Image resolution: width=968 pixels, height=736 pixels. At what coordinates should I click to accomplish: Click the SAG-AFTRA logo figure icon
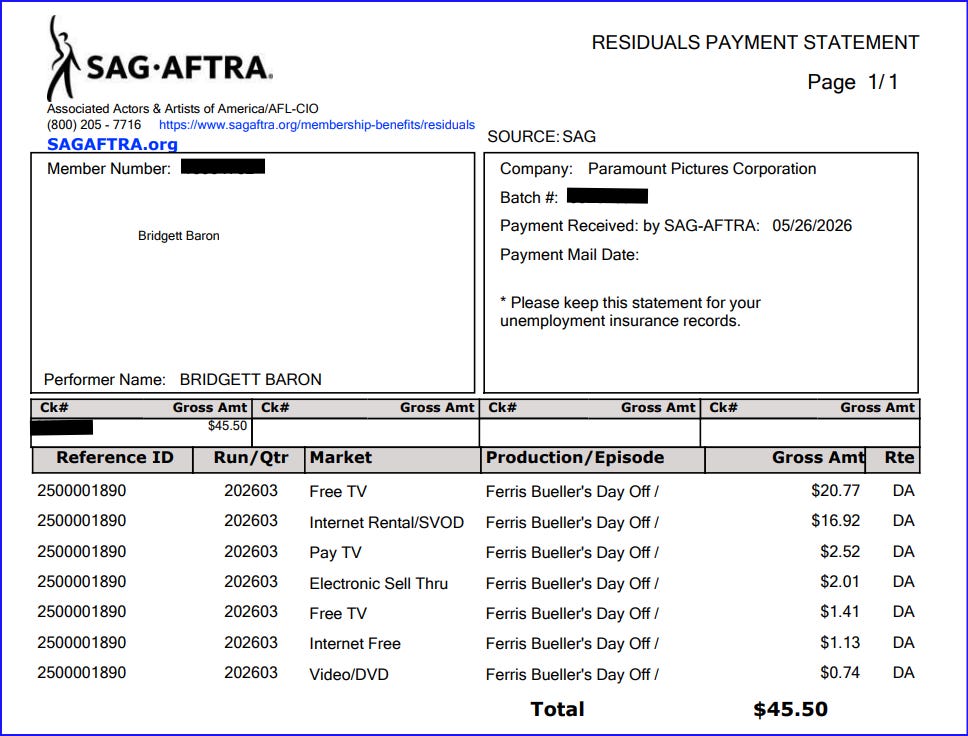[63, 58]
